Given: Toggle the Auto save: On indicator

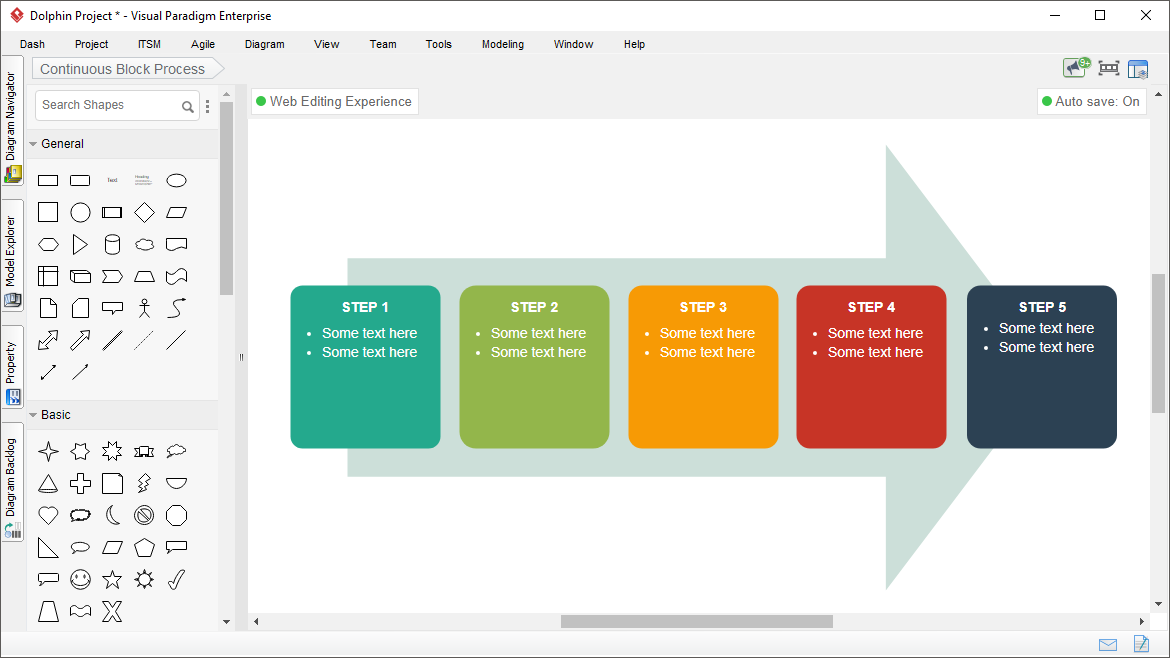Looking at the screenshot, I should coord(1091,101).
